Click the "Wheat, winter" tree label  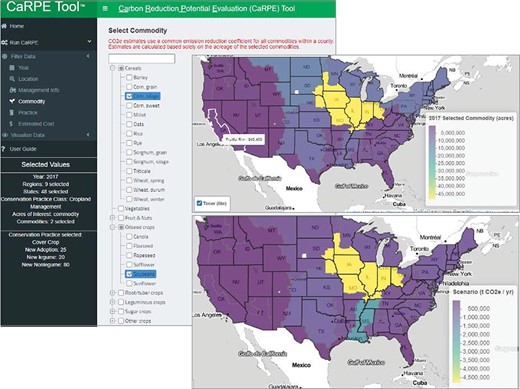coord(149,199)
